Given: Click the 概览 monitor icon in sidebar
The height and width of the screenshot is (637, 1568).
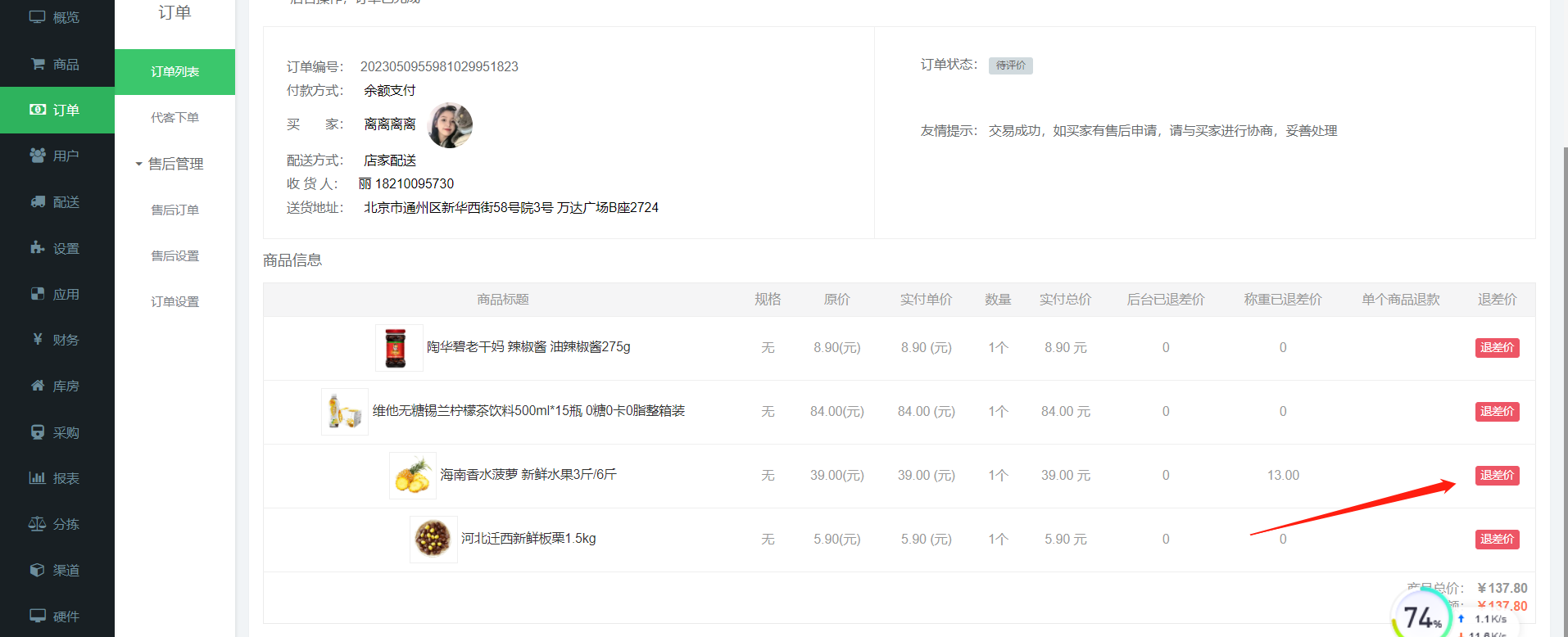Looking at the screenshot, I should (x=37, y=17).
